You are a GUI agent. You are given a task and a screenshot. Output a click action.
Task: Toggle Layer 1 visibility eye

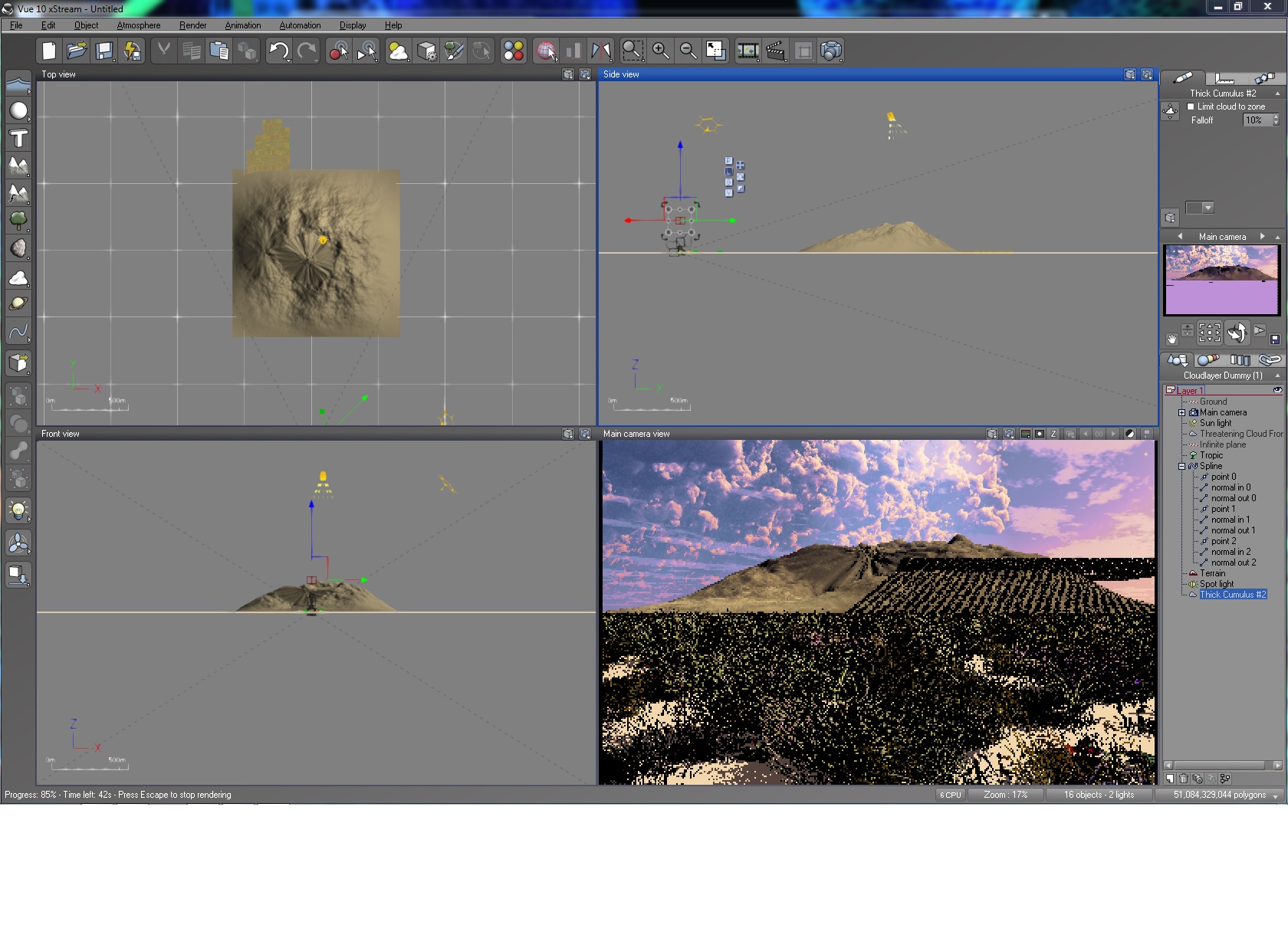coord(1277,390)
